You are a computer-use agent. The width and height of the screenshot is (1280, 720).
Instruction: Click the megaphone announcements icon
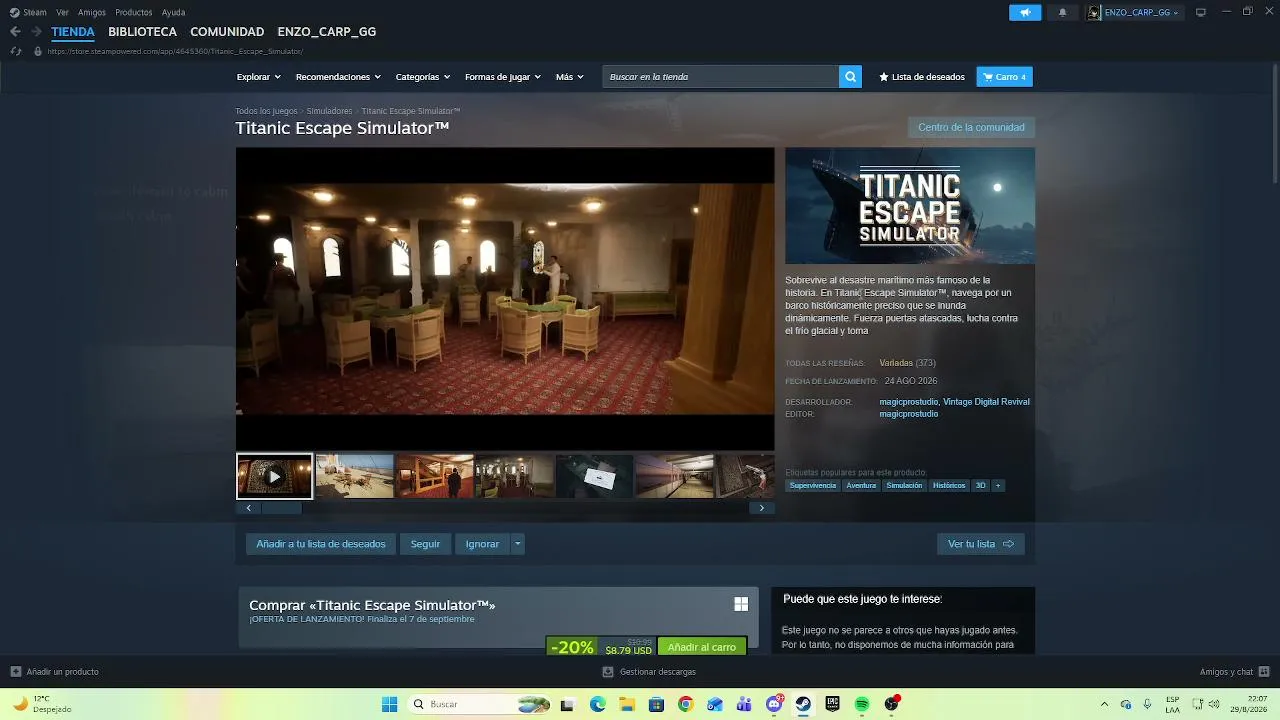1025,13
